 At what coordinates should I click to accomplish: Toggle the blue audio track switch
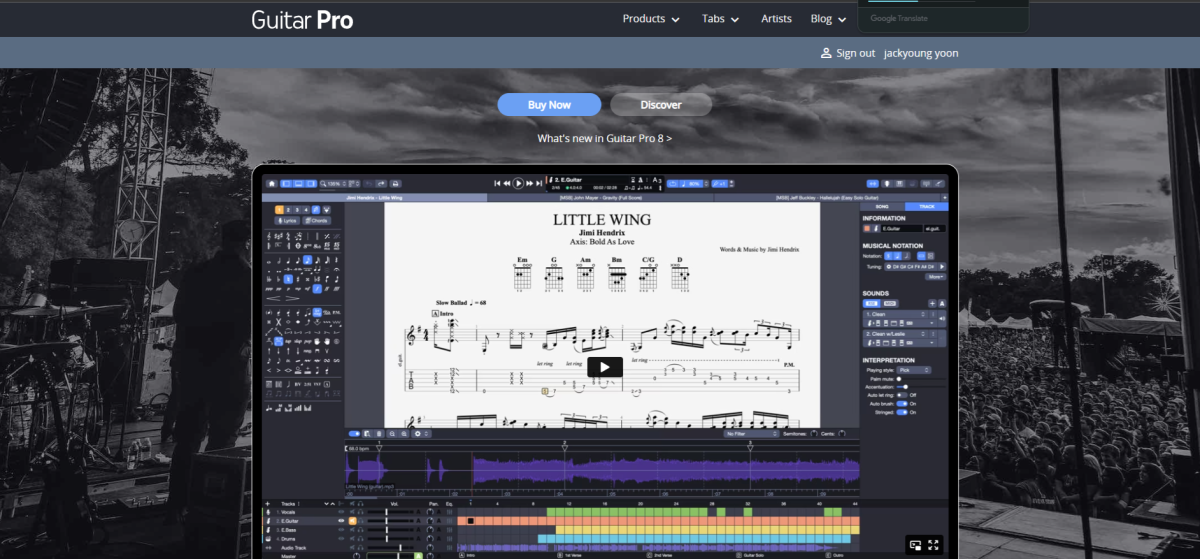[x=354, y=434]
